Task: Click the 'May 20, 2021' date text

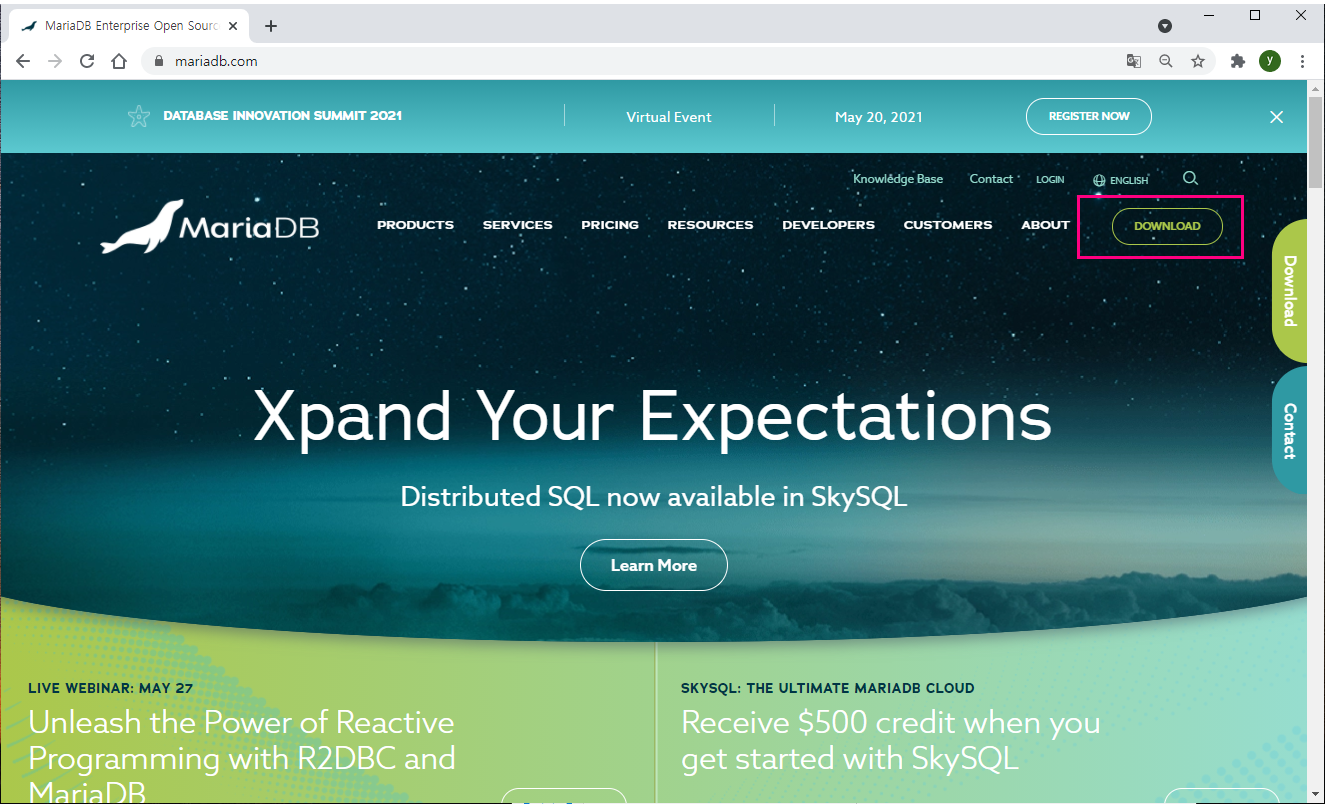Action: click(x=879, y=117)
